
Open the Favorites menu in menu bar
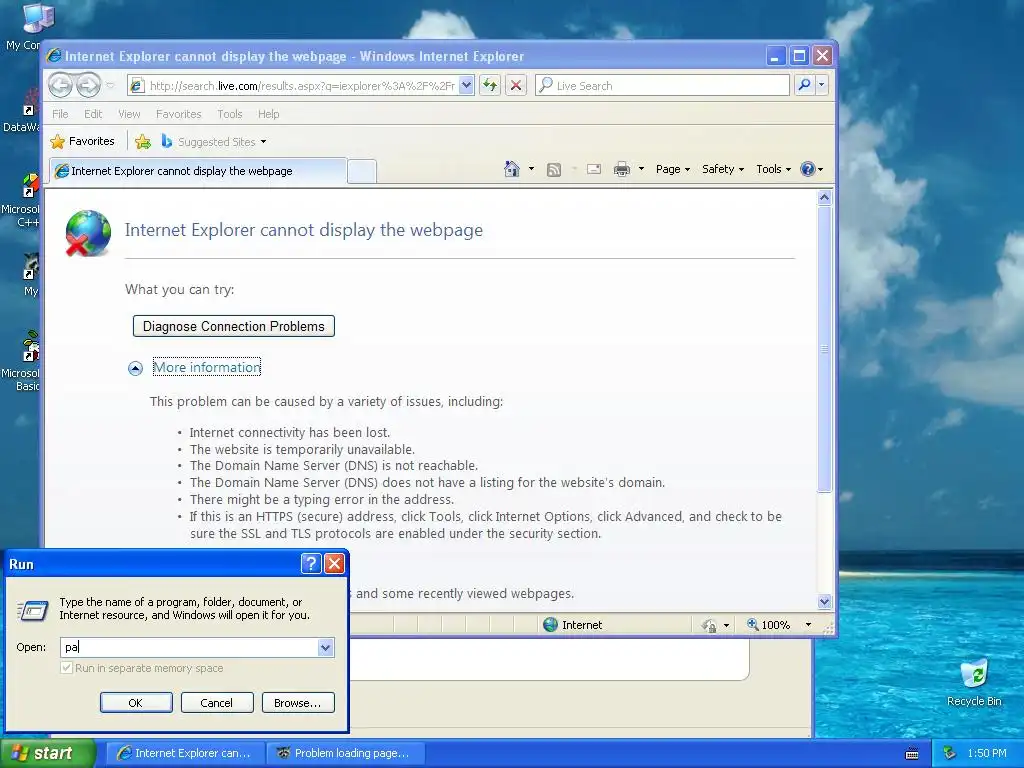pyautogui.click(x=178, y=114)
